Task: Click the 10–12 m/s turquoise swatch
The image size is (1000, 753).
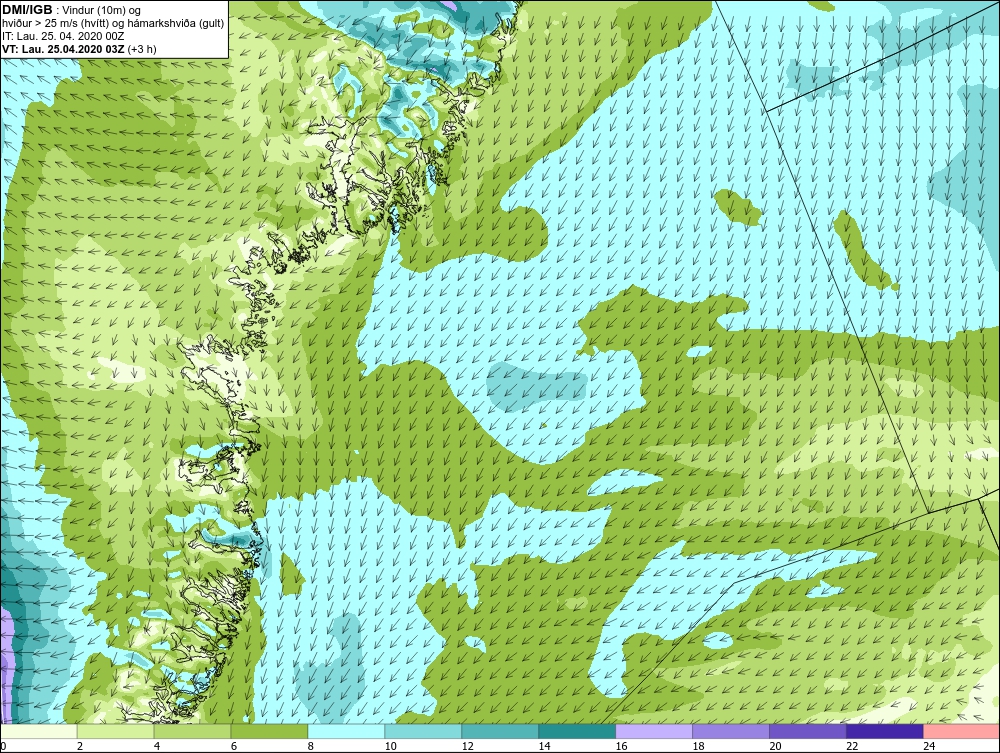Action: tap(423, 731)
